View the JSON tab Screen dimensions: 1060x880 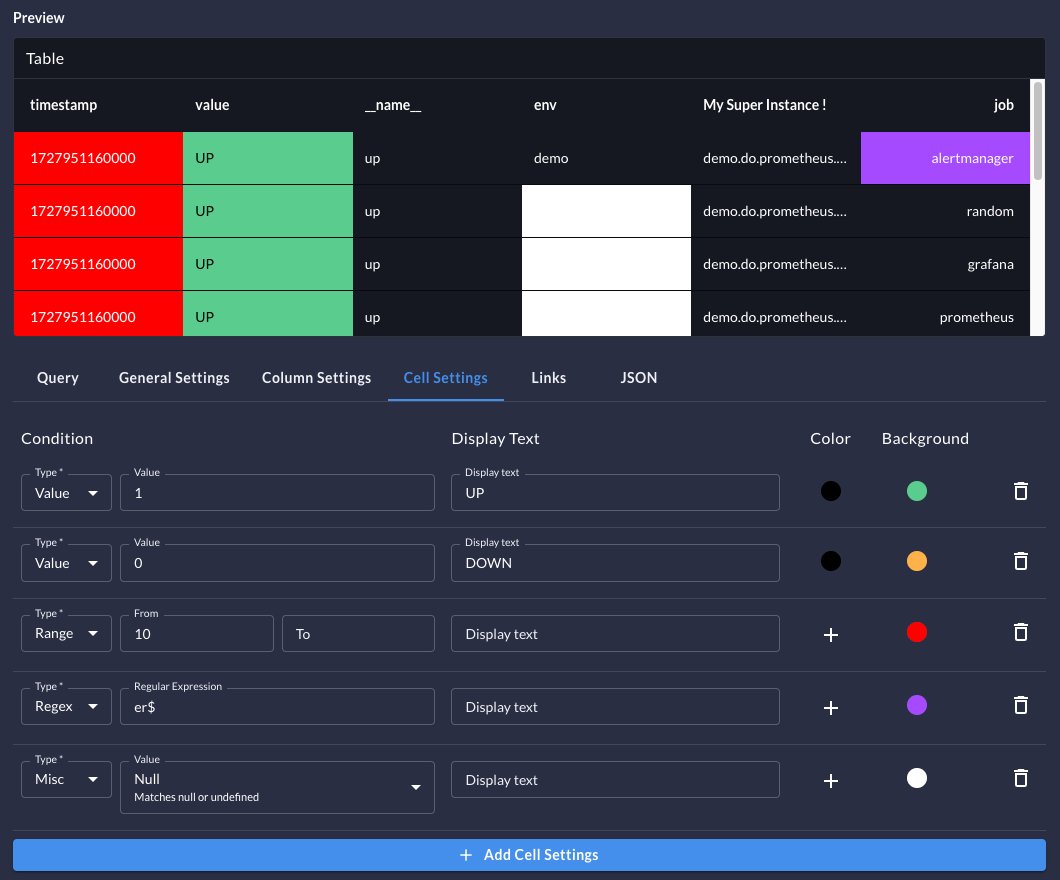(639, 378)
